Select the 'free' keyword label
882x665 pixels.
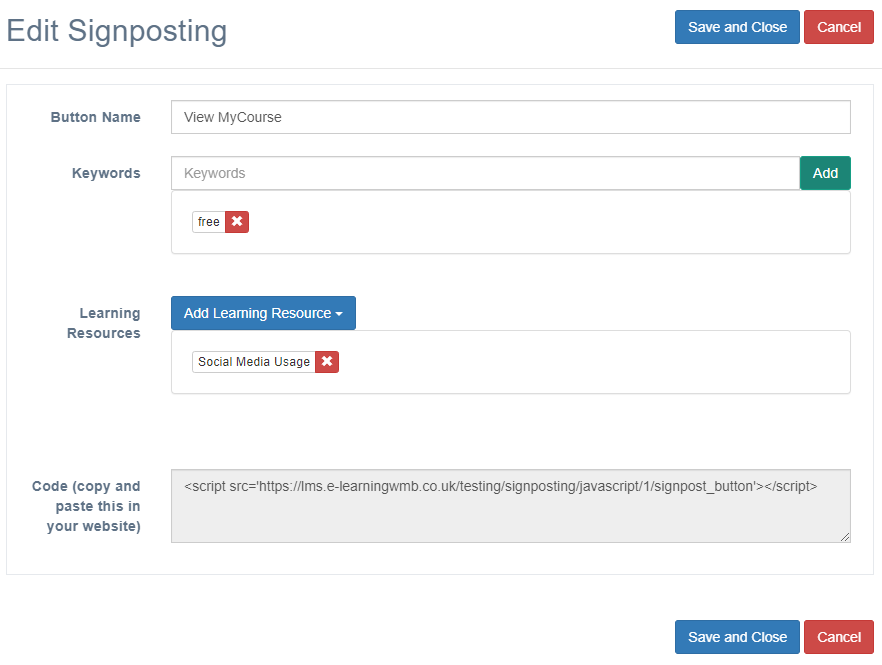point(209,222)
